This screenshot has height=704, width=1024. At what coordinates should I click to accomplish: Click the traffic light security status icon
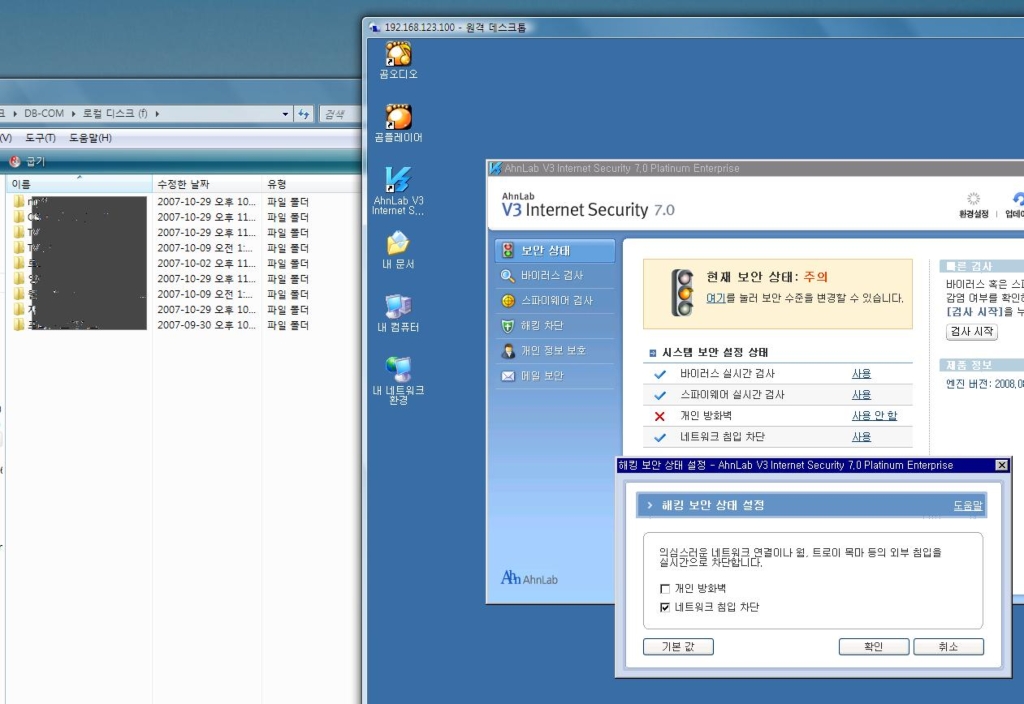(x=682, y=293)
